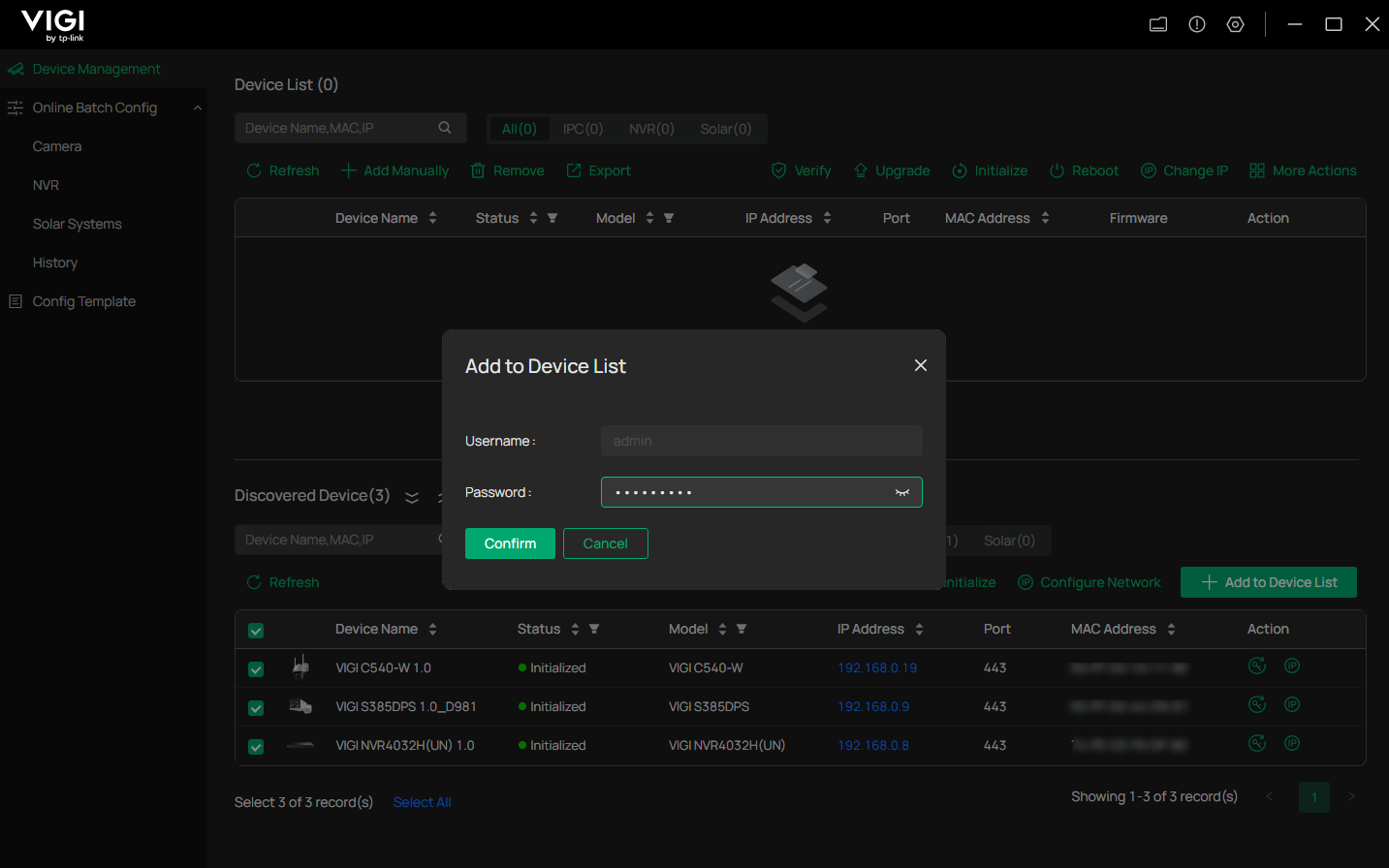Show password using the eye icon
The image size is (1389, 868).
[x=901, y=492]
